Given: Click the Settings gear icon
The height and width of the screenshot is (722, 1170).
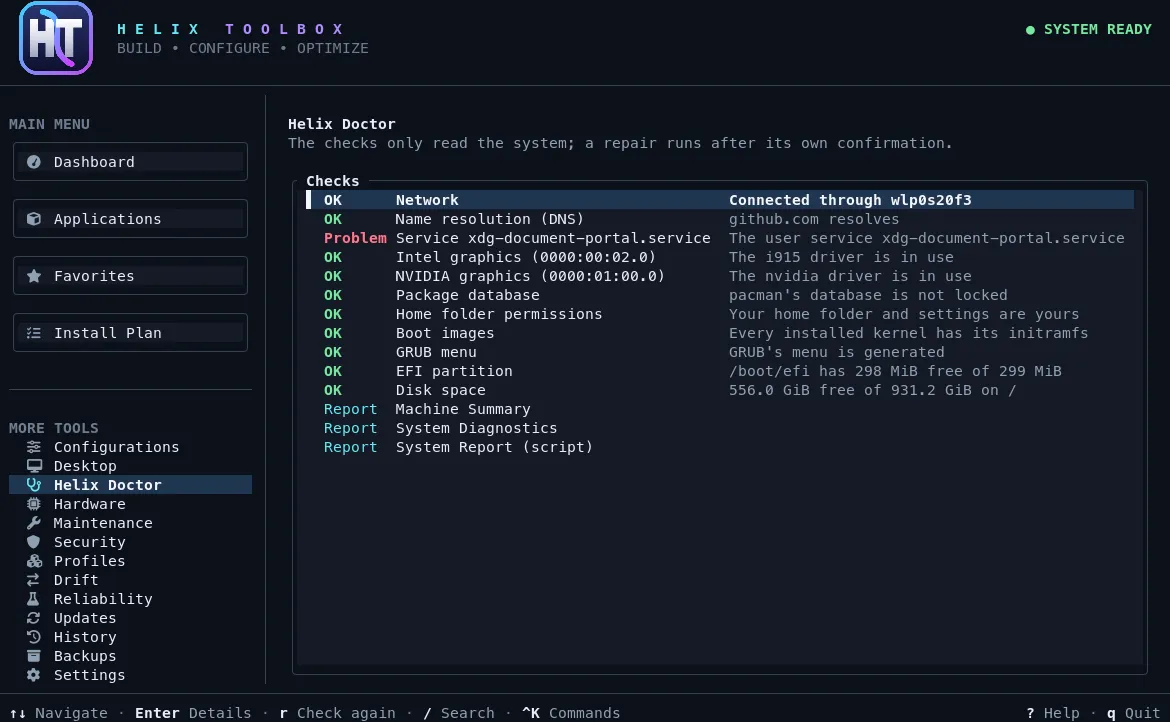Looking at the screenshot, I should point(34,675).
